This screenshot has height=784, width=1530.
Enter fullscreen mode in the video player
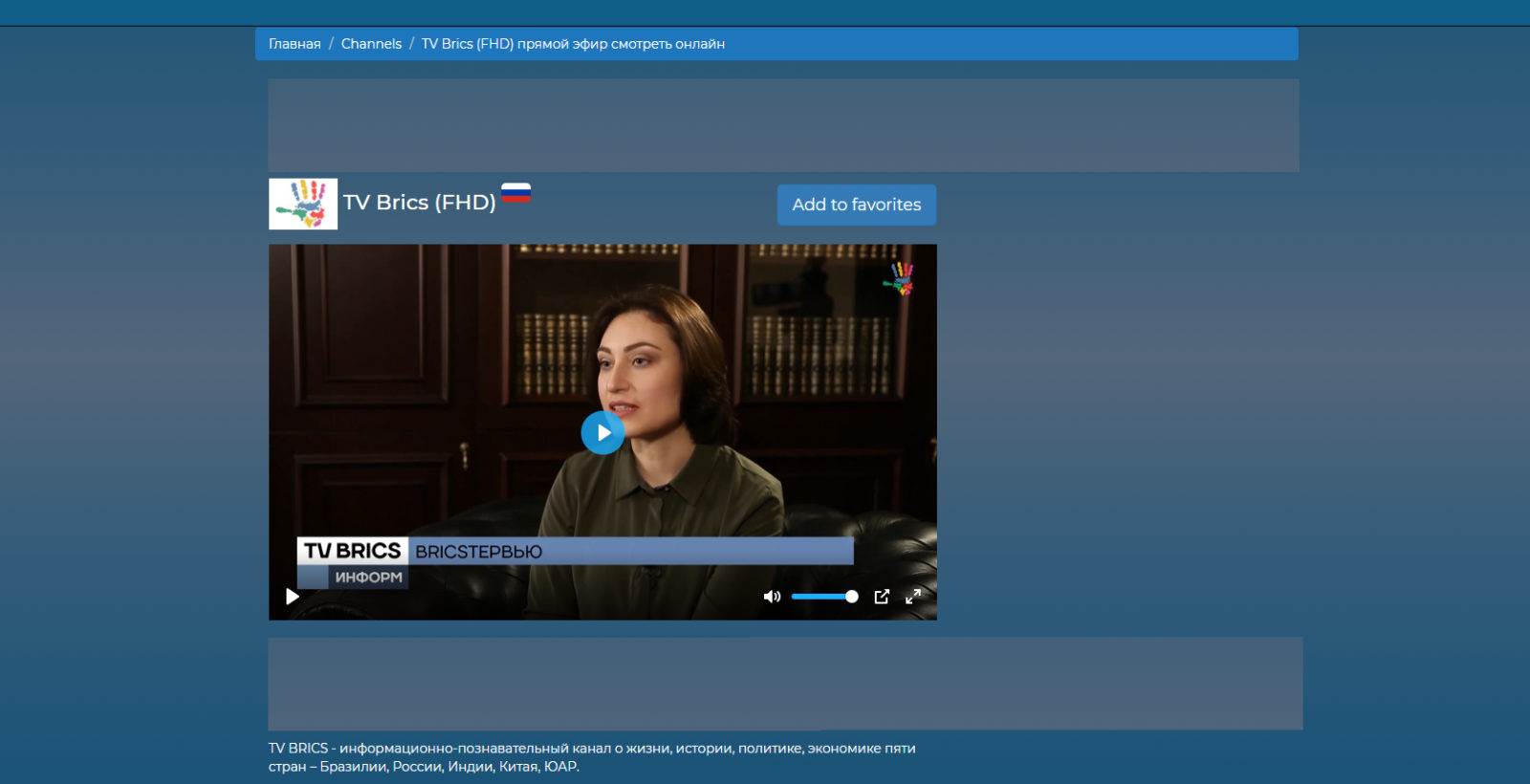pyautogui.click(x=913, y=597)
